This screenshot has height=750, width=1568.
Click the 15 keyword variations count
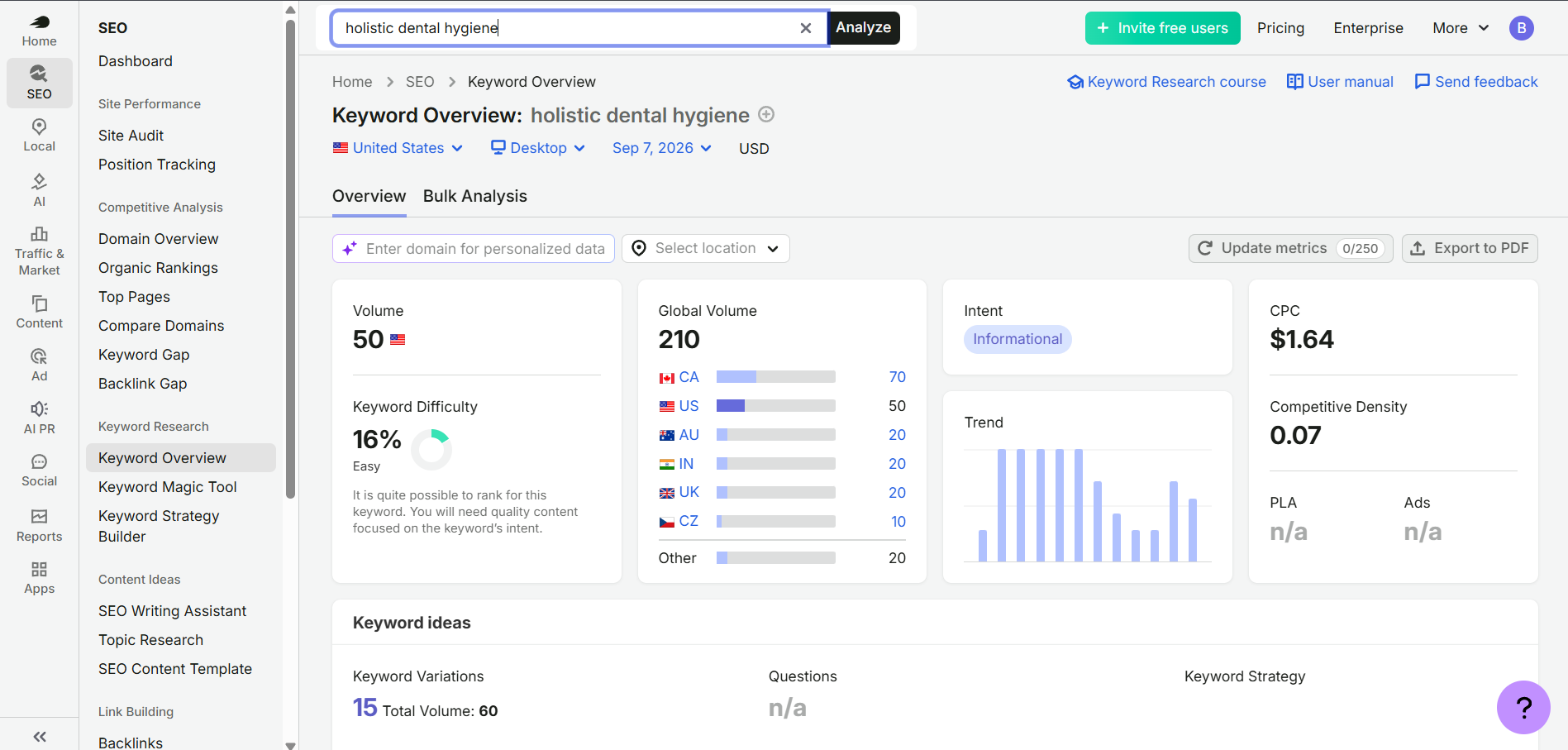(365, 708)
